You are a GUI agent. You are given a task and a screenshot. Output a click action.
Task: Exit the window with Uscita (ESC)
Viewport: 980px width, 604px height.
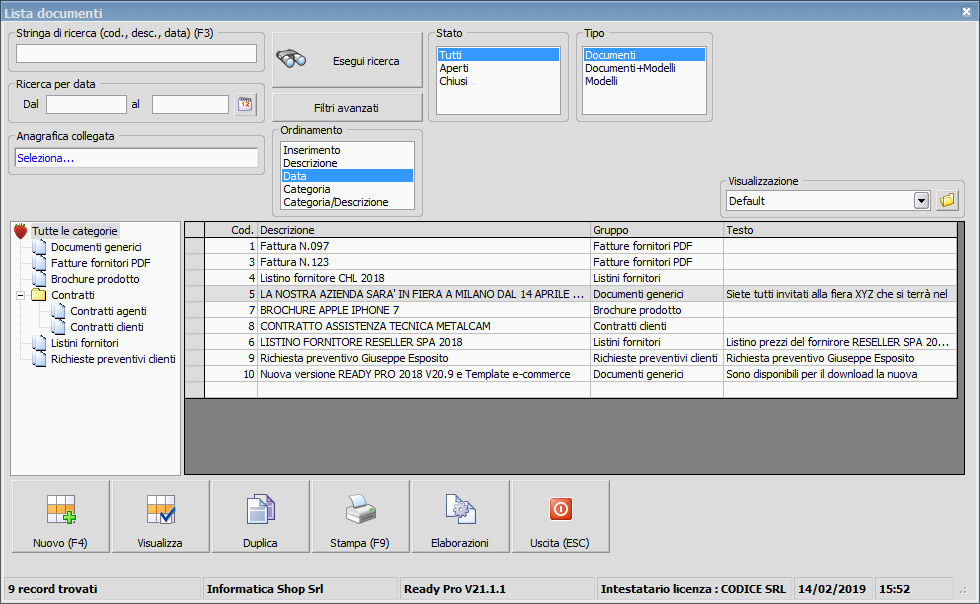(x=561, y=516)
